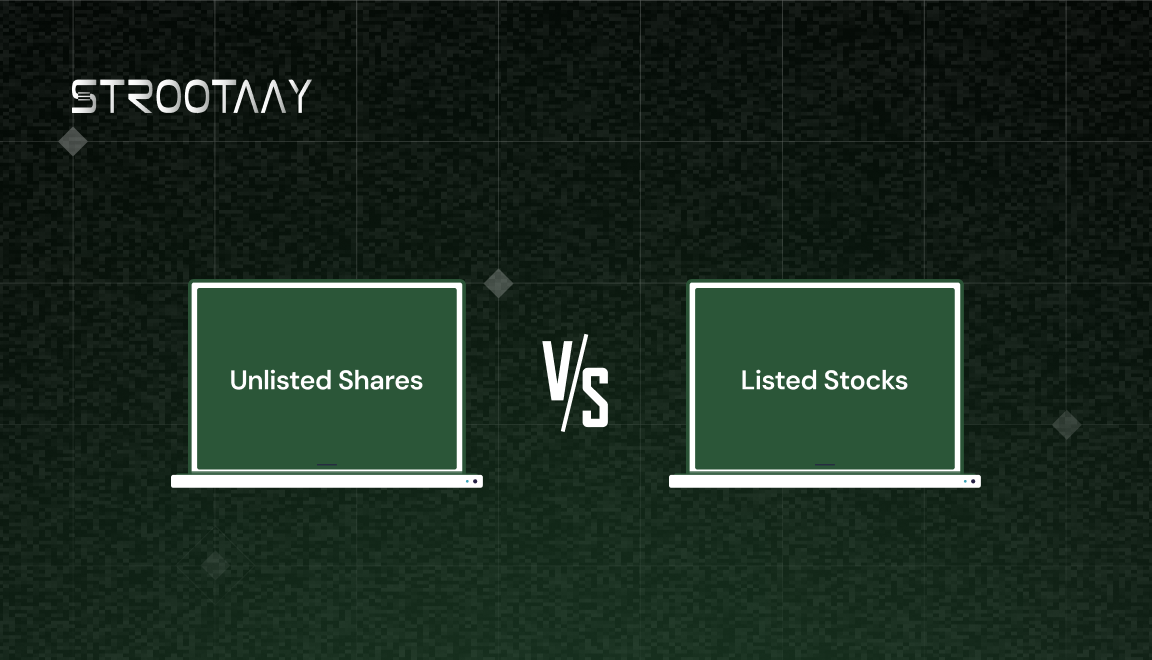
Task: Select the Listed Stocks laptop screen
Action: 824,378
